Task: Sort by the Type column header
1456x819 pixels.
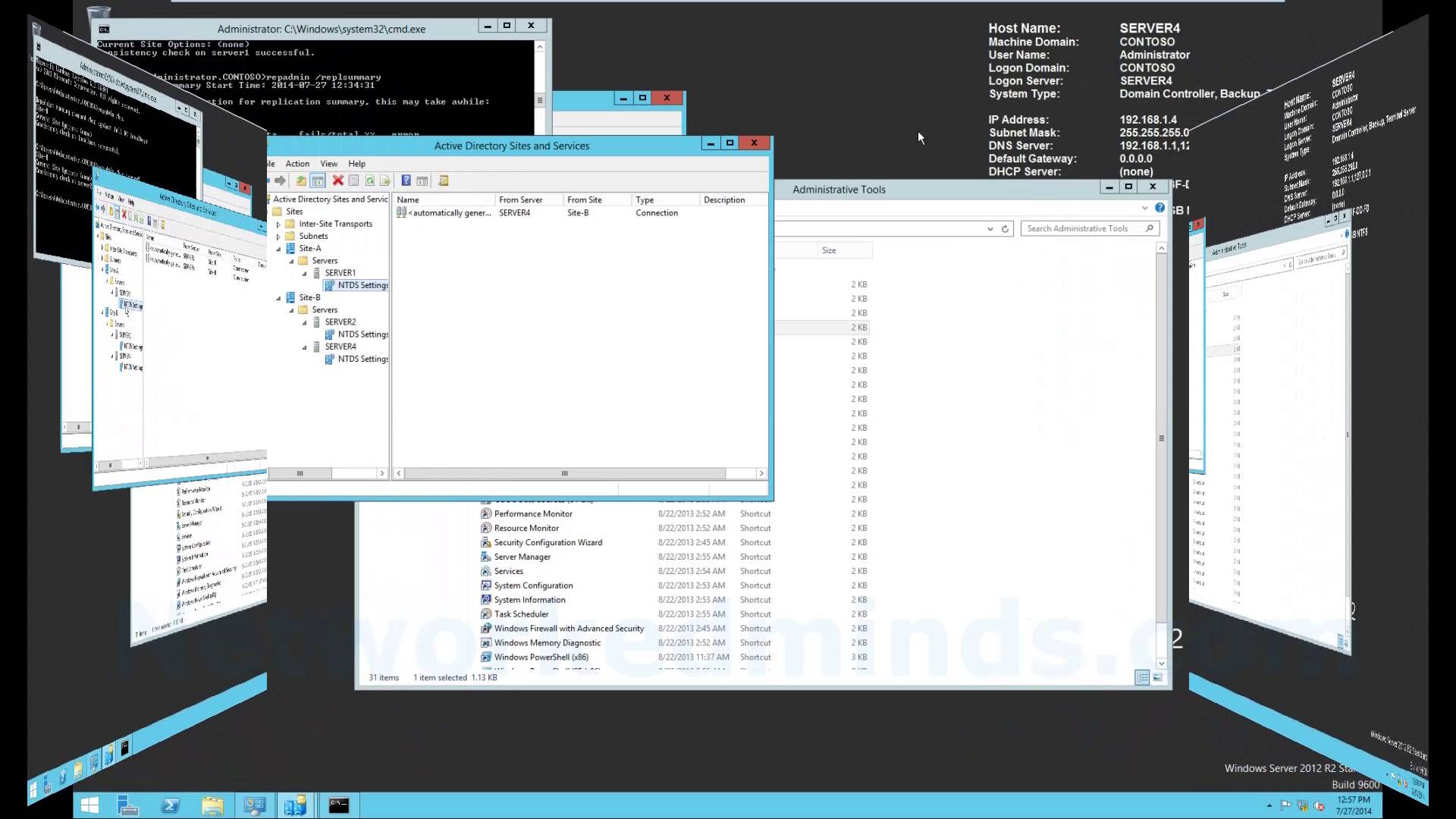Action: [x=666, y=200]
